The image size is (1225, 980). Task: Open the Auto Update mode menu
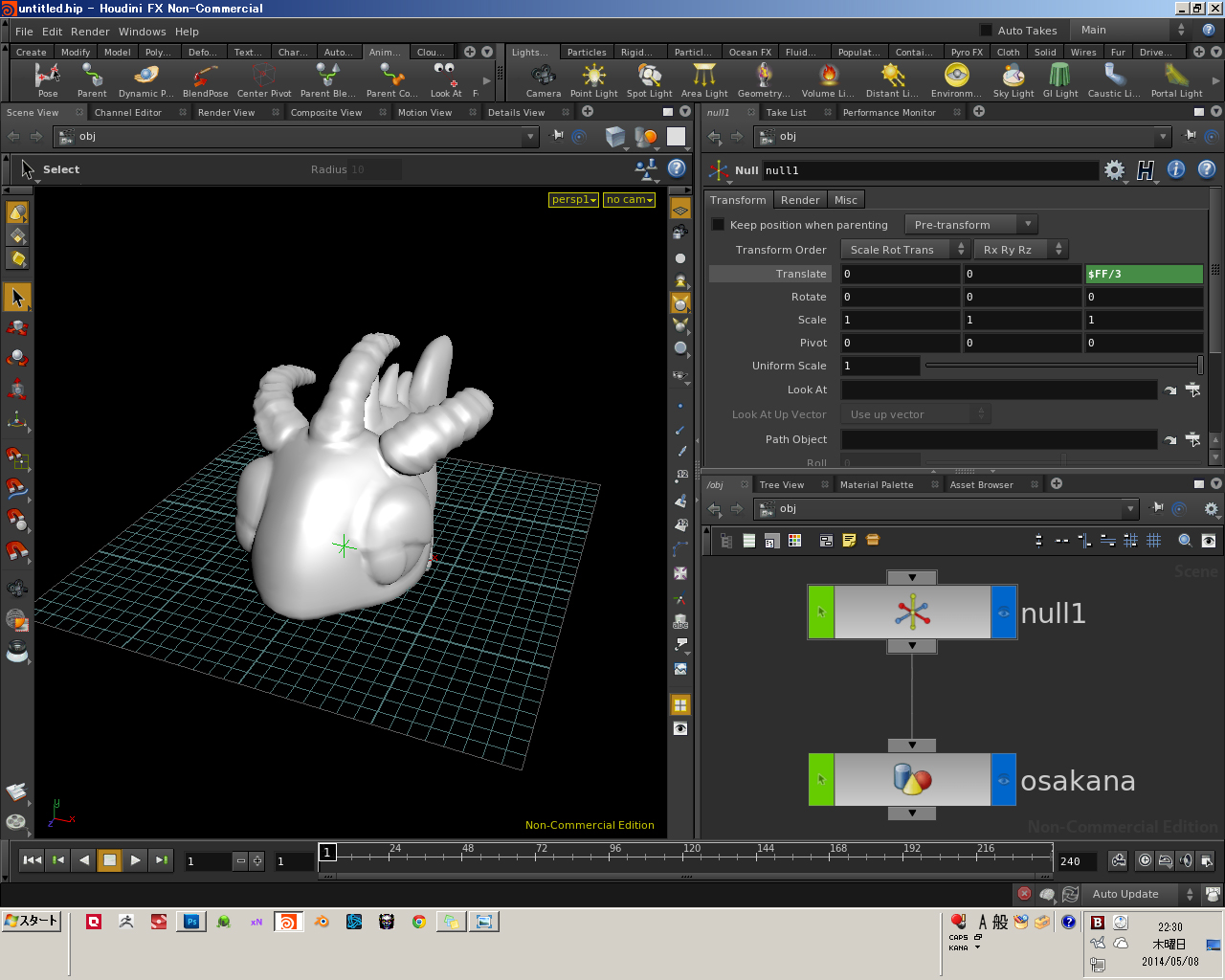pyautogui.click(x=1142, y=894)
